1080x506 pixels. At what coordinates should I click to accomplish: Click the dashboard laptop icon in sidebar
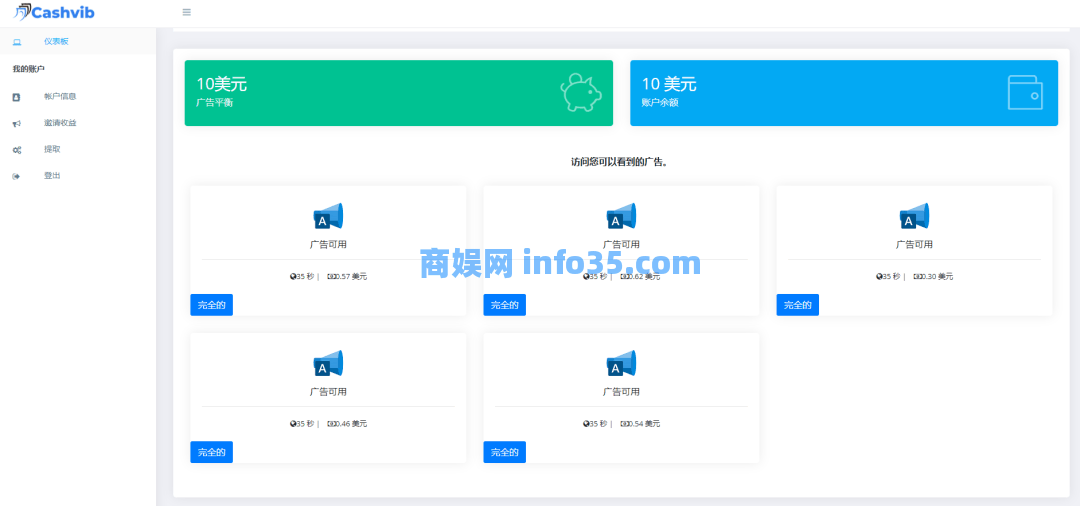point(17,42)
